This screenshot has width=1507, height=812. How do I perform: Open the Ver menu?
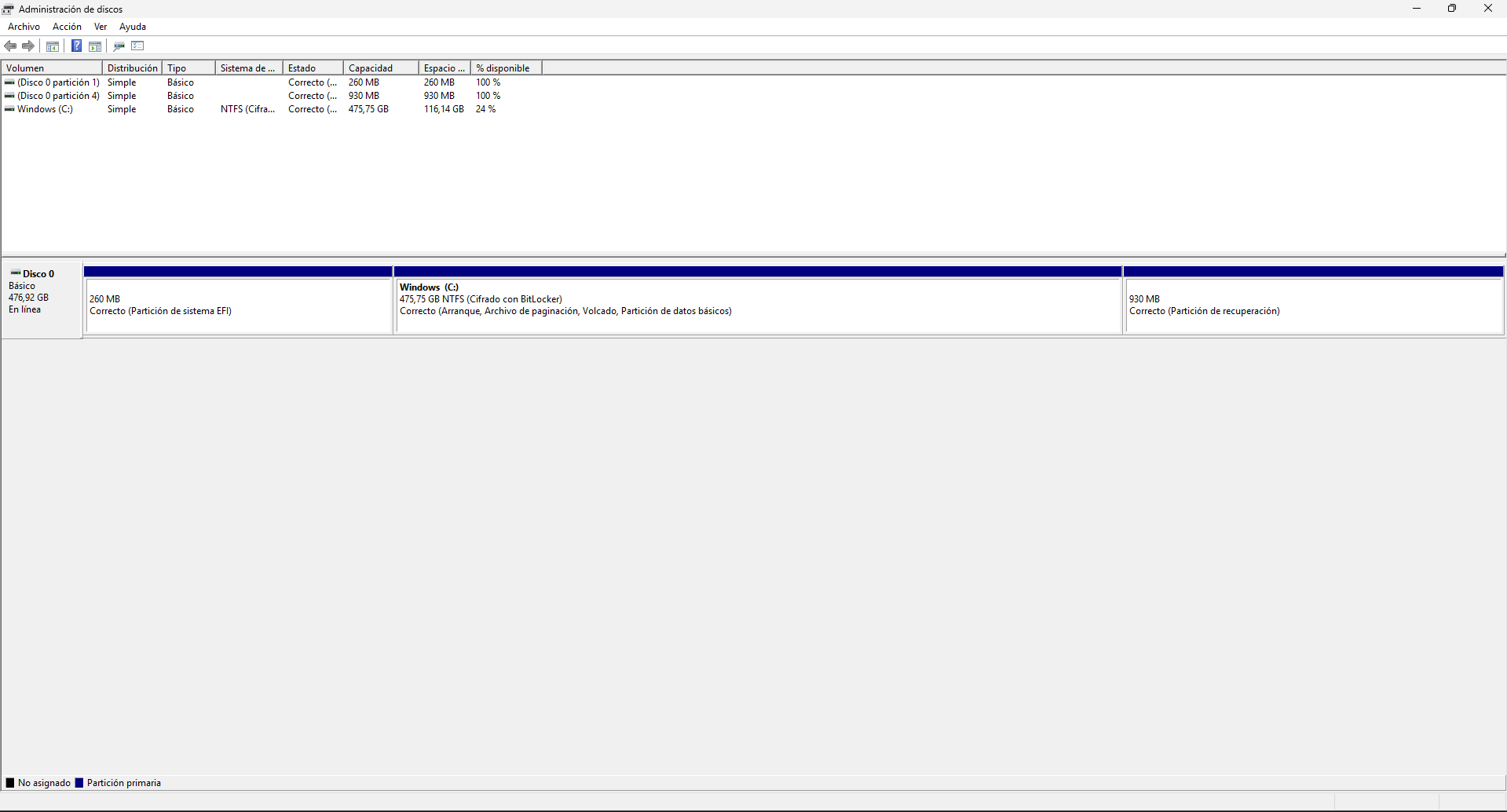click(101, 27)
